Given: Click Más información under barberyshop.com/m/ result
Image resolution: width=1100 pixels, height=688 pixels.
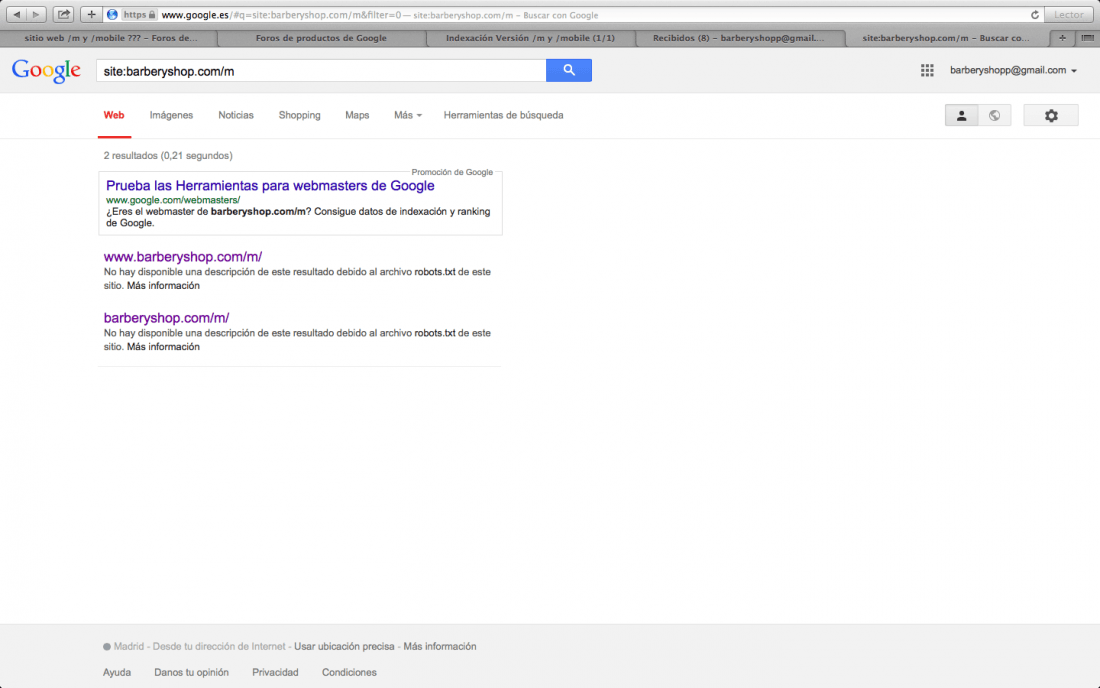Looking at the screenshot, I should tap(163, 346).
